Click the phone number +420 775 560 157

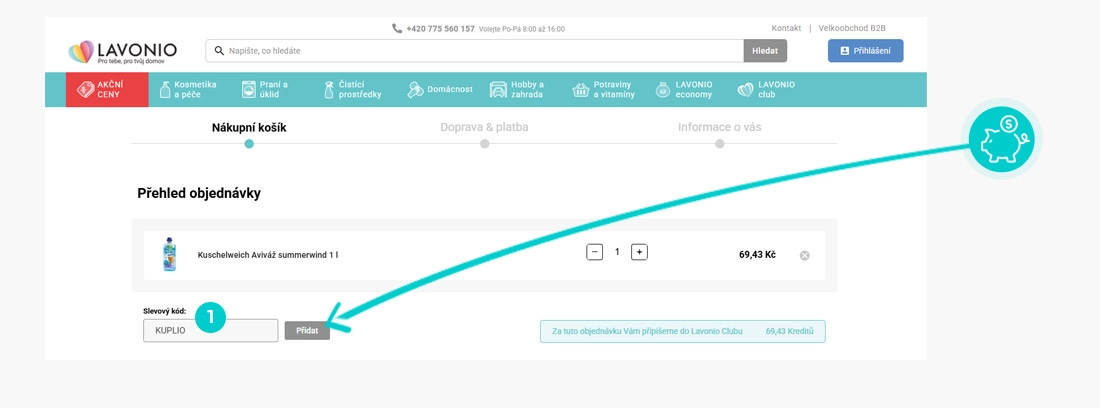click(441, 29)
